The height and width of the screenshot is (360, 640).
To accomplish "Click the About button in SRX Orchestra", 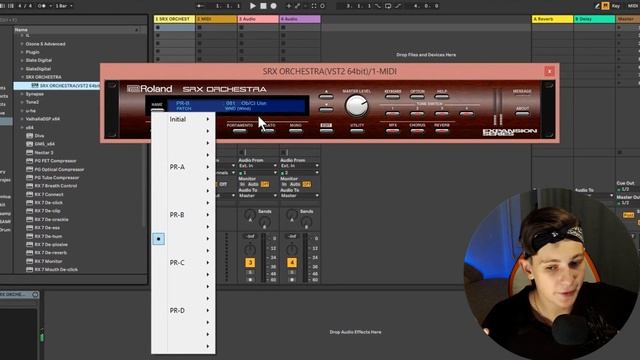I will (x=522, y=114).
